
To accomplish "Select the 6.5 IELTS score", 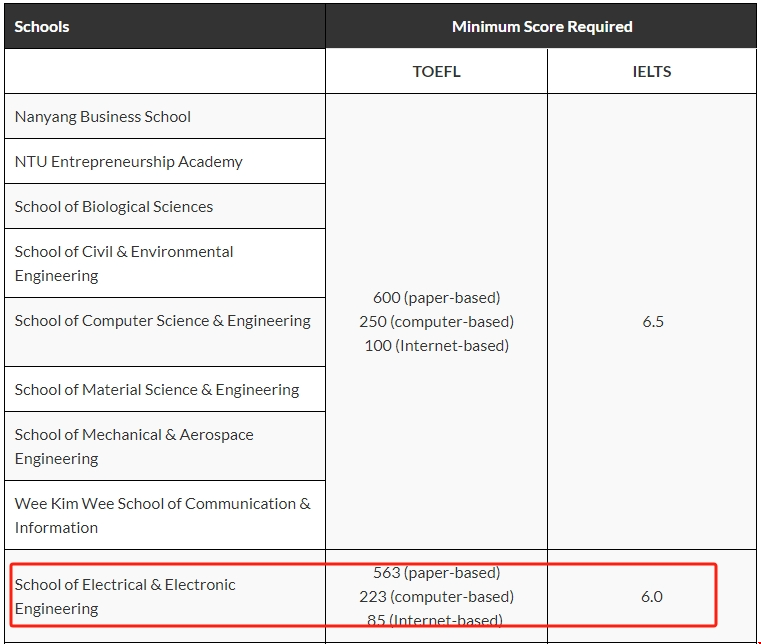I will [652, 322].
